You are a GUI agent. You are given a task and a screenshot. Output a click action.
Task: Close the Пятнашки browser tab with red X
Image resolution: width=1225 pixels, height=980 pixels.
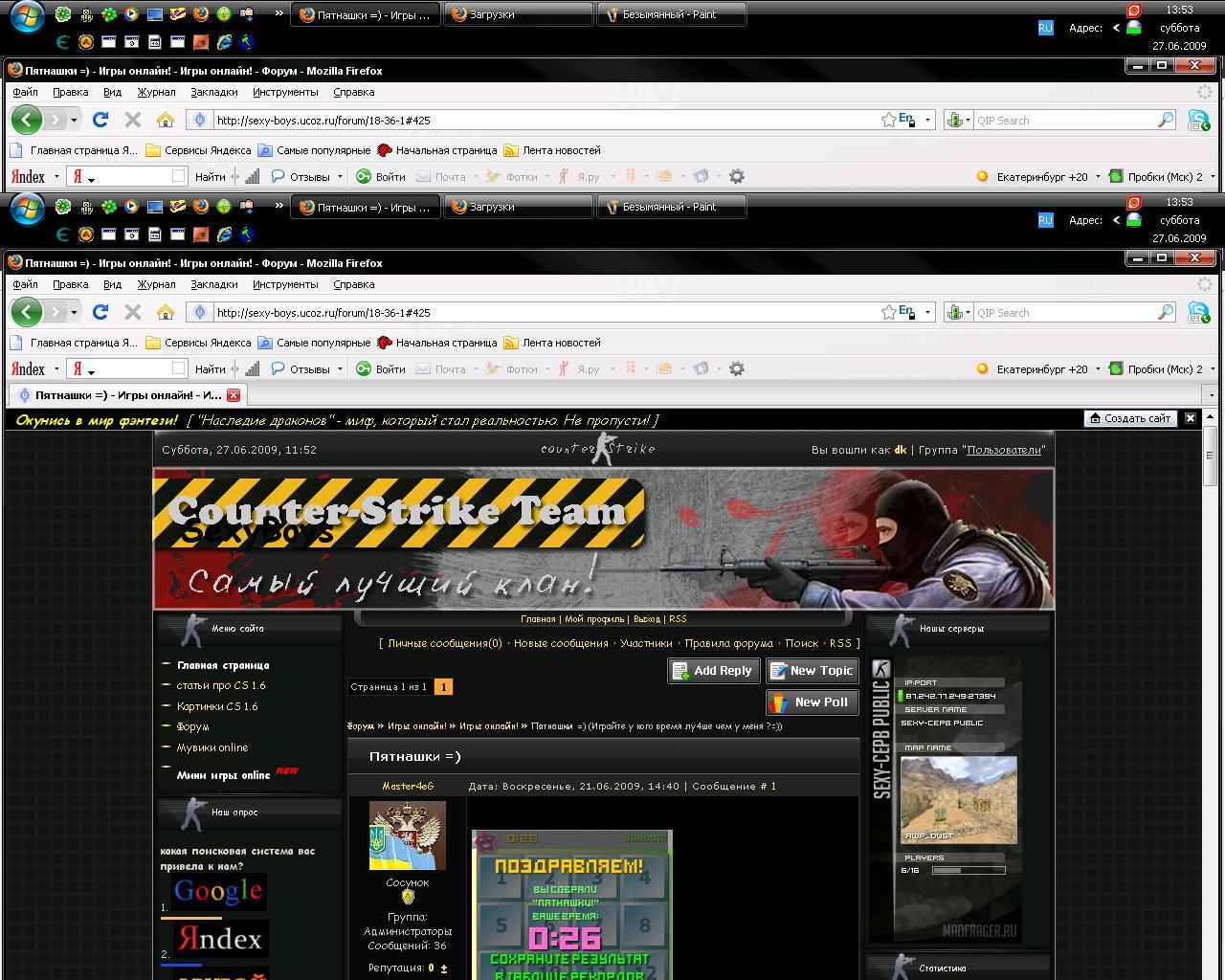tap(234, 394)
